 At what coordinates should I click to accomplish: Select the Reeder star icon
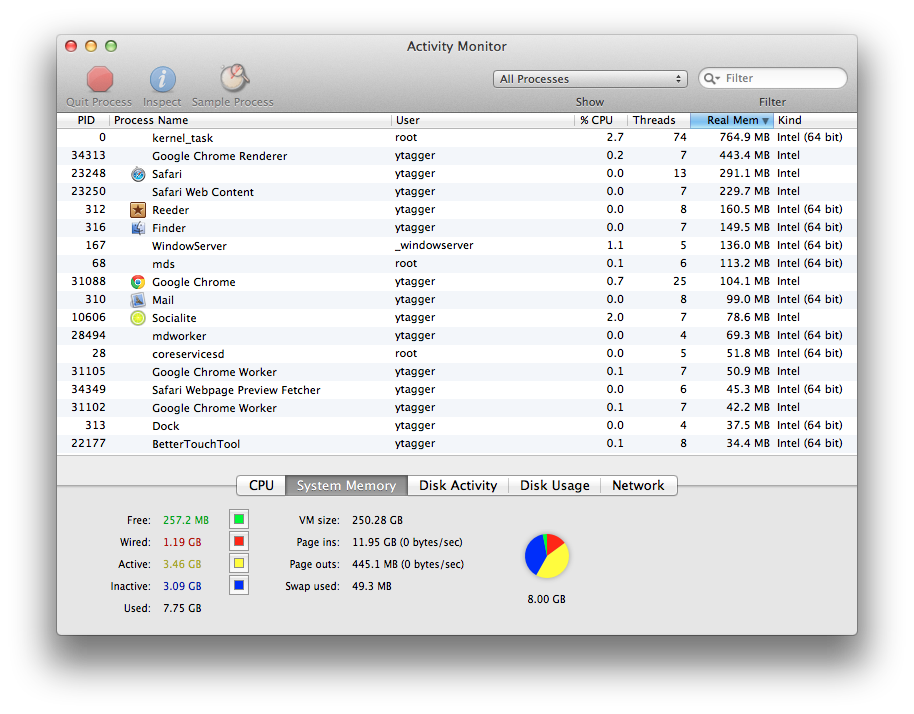tap(138, 210)
